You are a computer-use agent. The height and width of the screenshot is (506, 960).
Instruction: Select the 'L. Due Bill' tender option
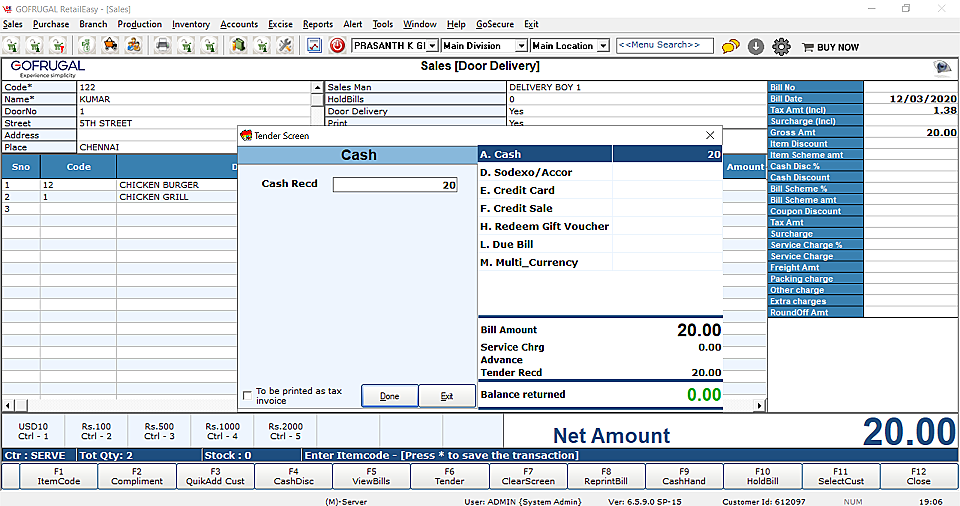[x=600, y=244]
